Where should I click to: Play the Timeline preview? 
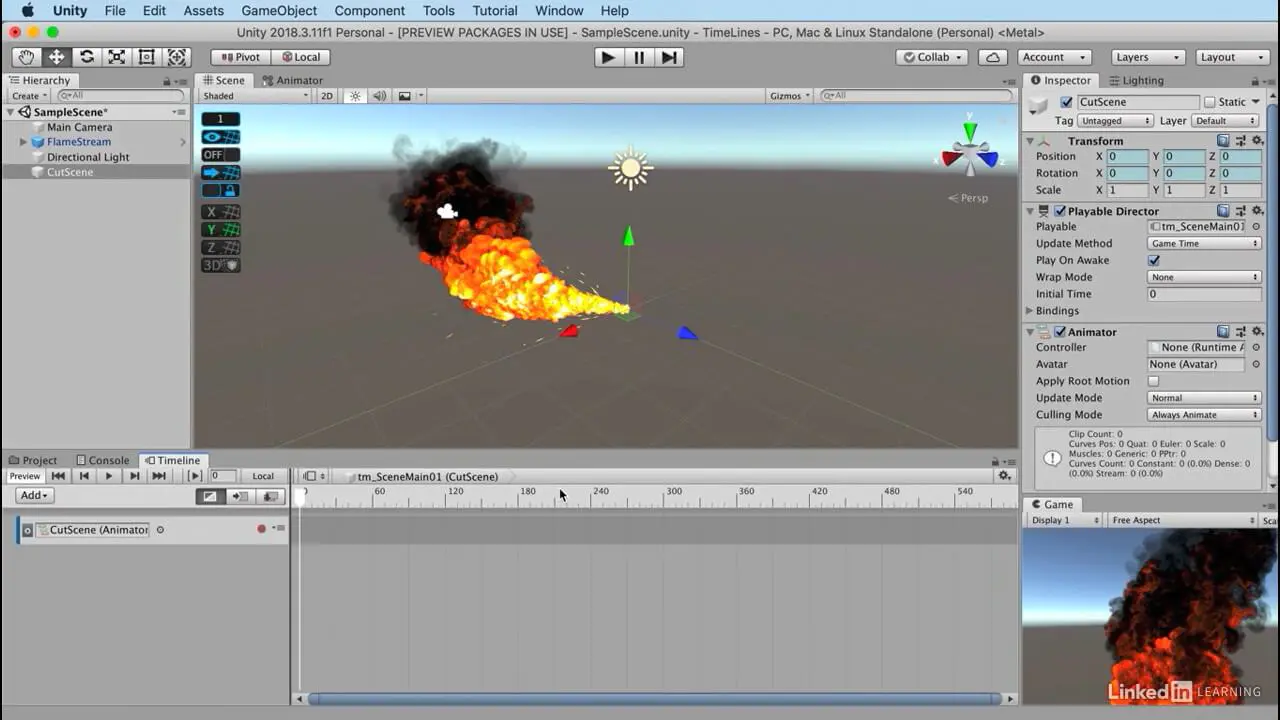(109, 476)
